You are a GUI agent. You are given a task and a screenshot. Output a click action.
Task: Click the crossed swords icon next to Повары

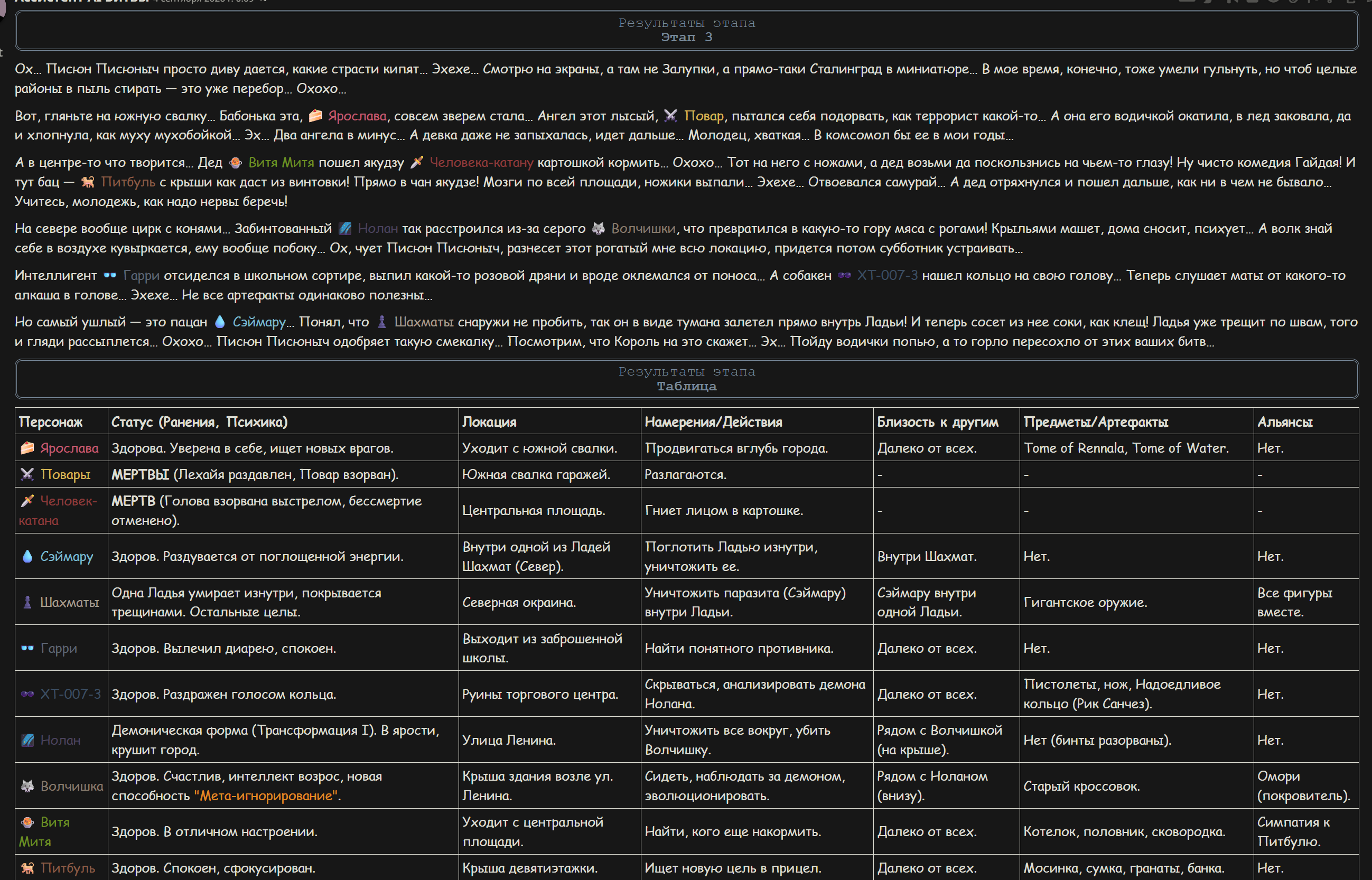27,474
